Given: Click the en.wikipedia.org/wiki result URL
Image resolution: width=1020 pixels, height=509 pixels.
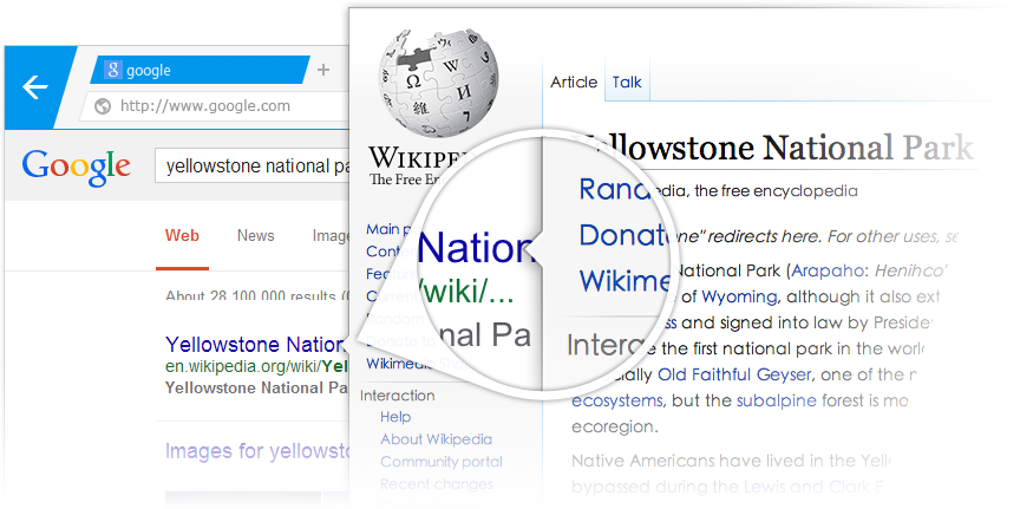Looking at the screenshot, I should point(257,366).
